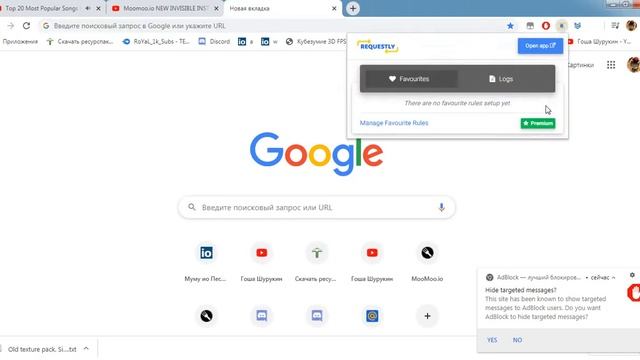The width and height of the screenshot is (640, 360).
Task: Open Кубезумие 3D FPS bookmark
Action: point(316,42)
